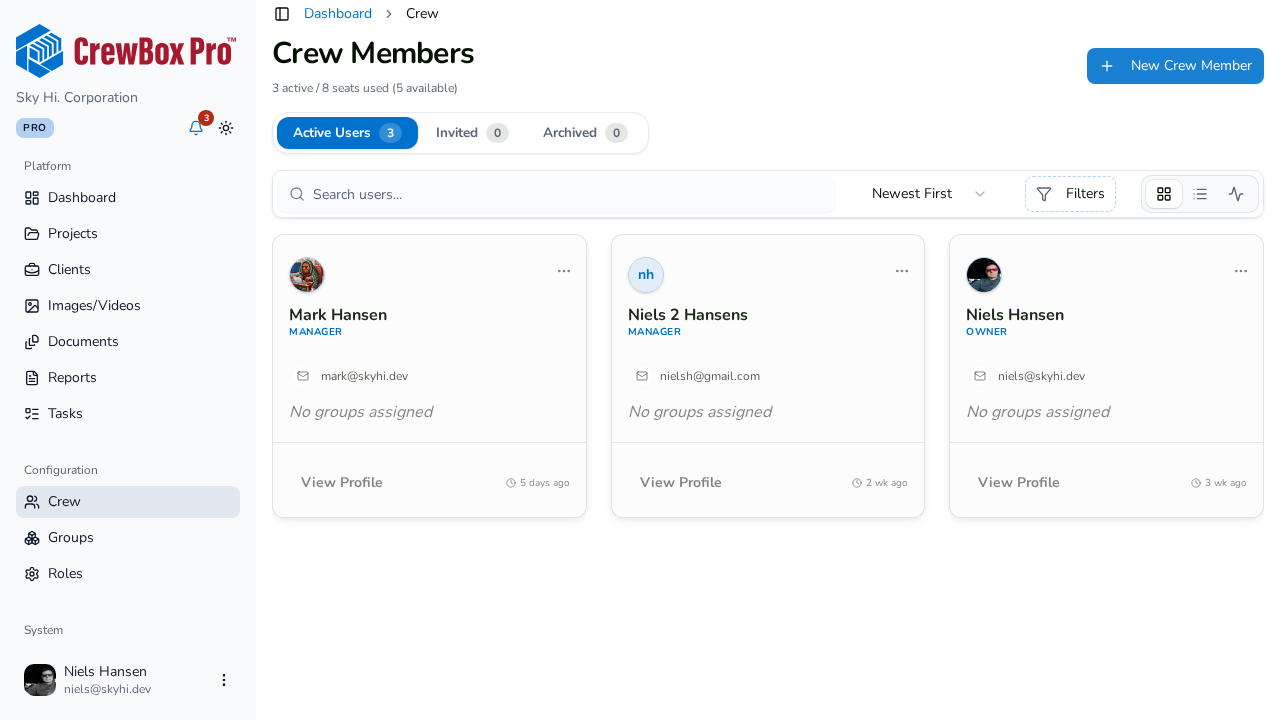Open the Newest First sort dropdown
Image resolution: width=1280 pixels, height=720 pixels.
[x=929, y=194]
